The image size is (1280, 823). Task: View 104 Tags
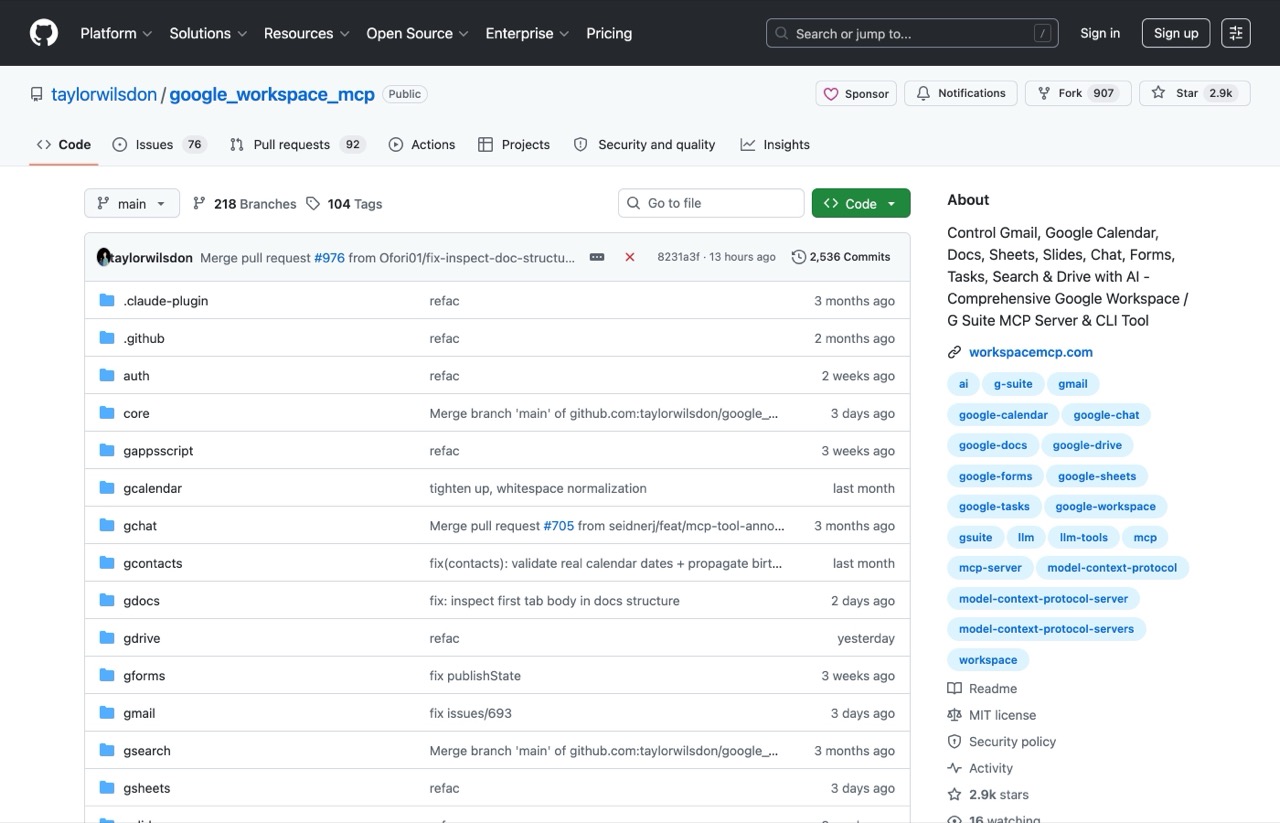[344, 203]
